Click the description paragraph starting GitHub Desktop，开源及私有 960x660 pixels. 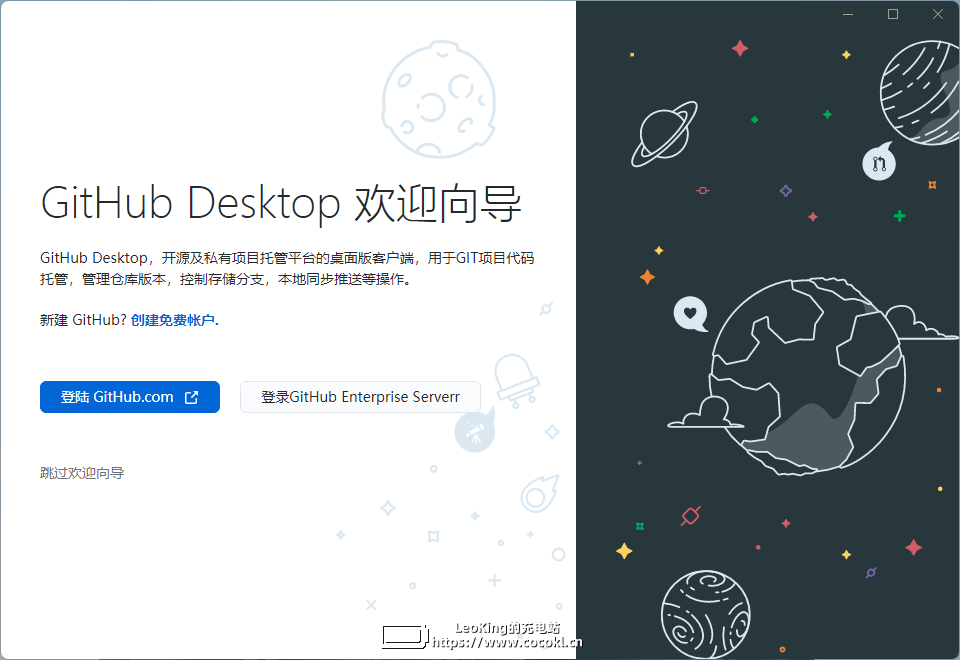287,268
